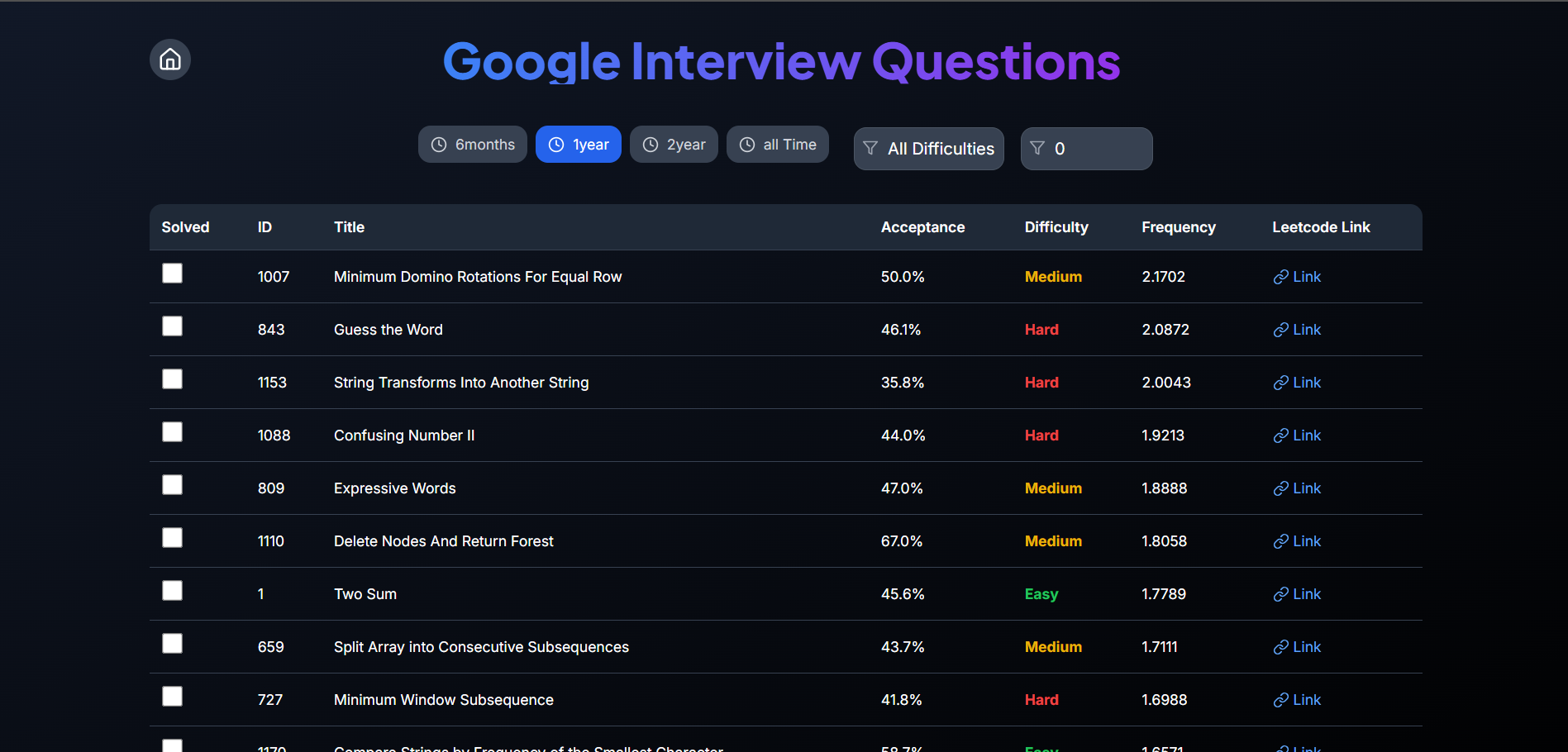Mark Guess the Word as solved
Viewport: 1568px width, 752px height.
click(x=172, y=326)
